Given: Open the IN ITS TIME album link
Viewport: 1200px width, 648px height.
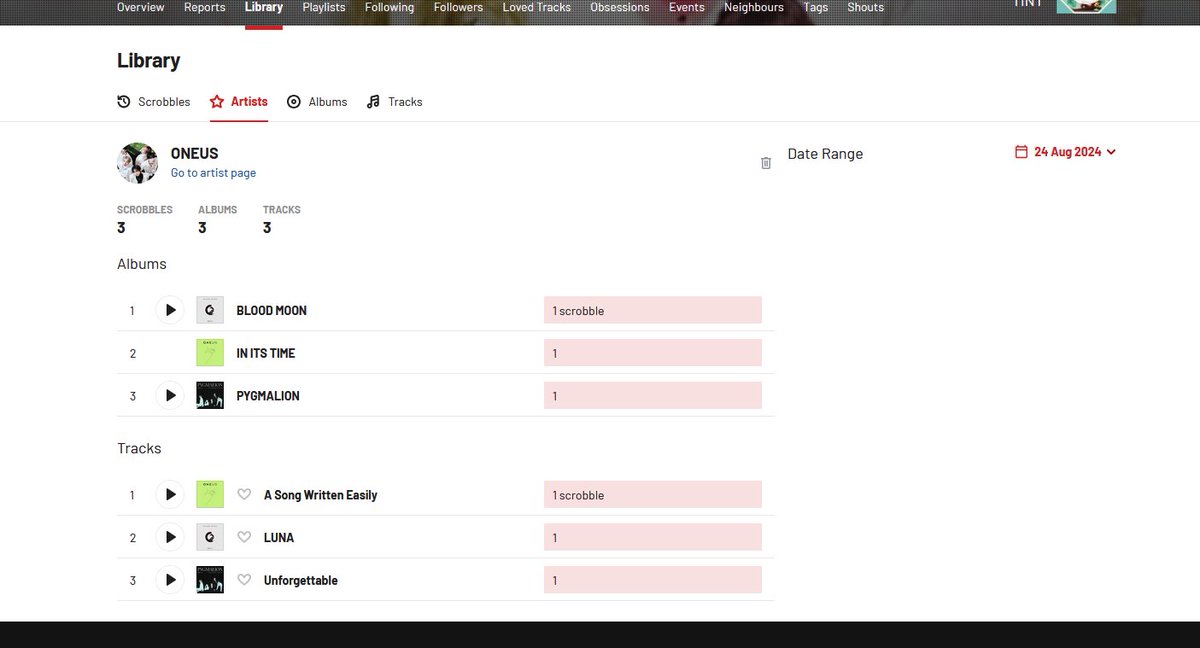Looking at the screenshot, I should point(266,353).
